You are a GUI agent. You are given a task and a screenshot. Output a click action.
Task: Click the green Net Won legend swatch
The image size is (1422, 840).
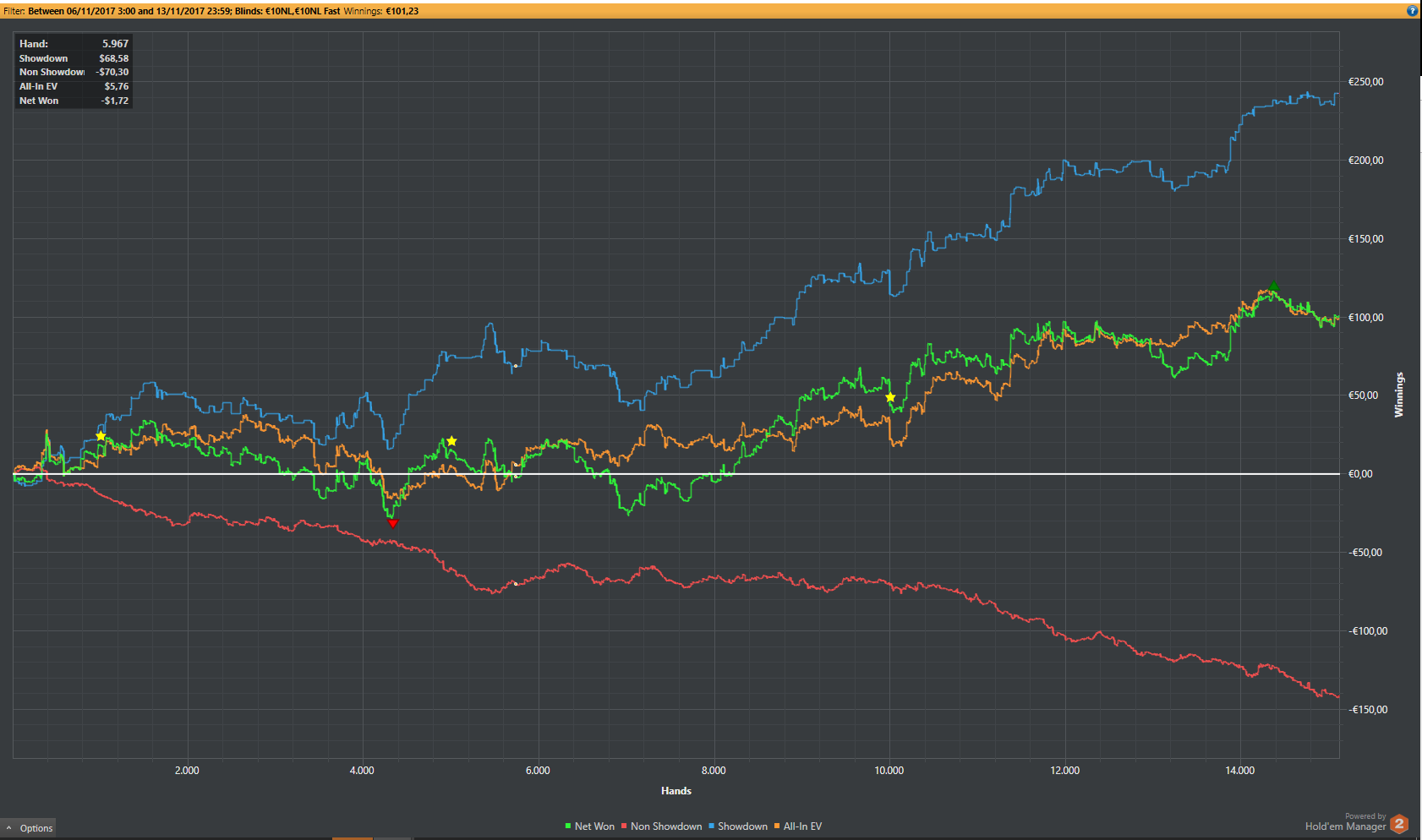[x=568, y=826]
